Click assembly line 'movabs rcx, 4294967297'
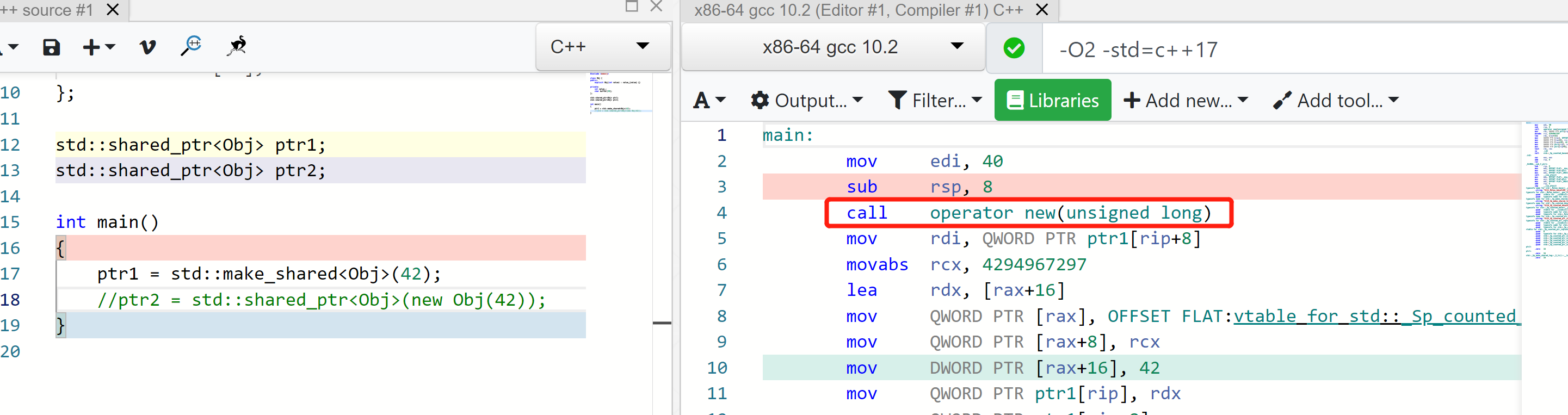Viewport: 1568px width, 415px height. (966, 264)
